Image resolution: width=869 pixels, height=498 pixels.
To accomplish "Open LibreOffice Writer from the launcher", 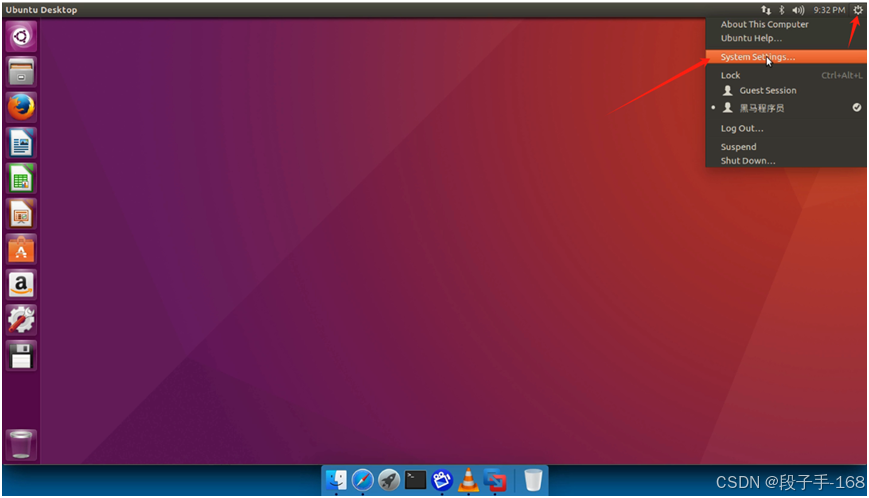I will [21, 143].
